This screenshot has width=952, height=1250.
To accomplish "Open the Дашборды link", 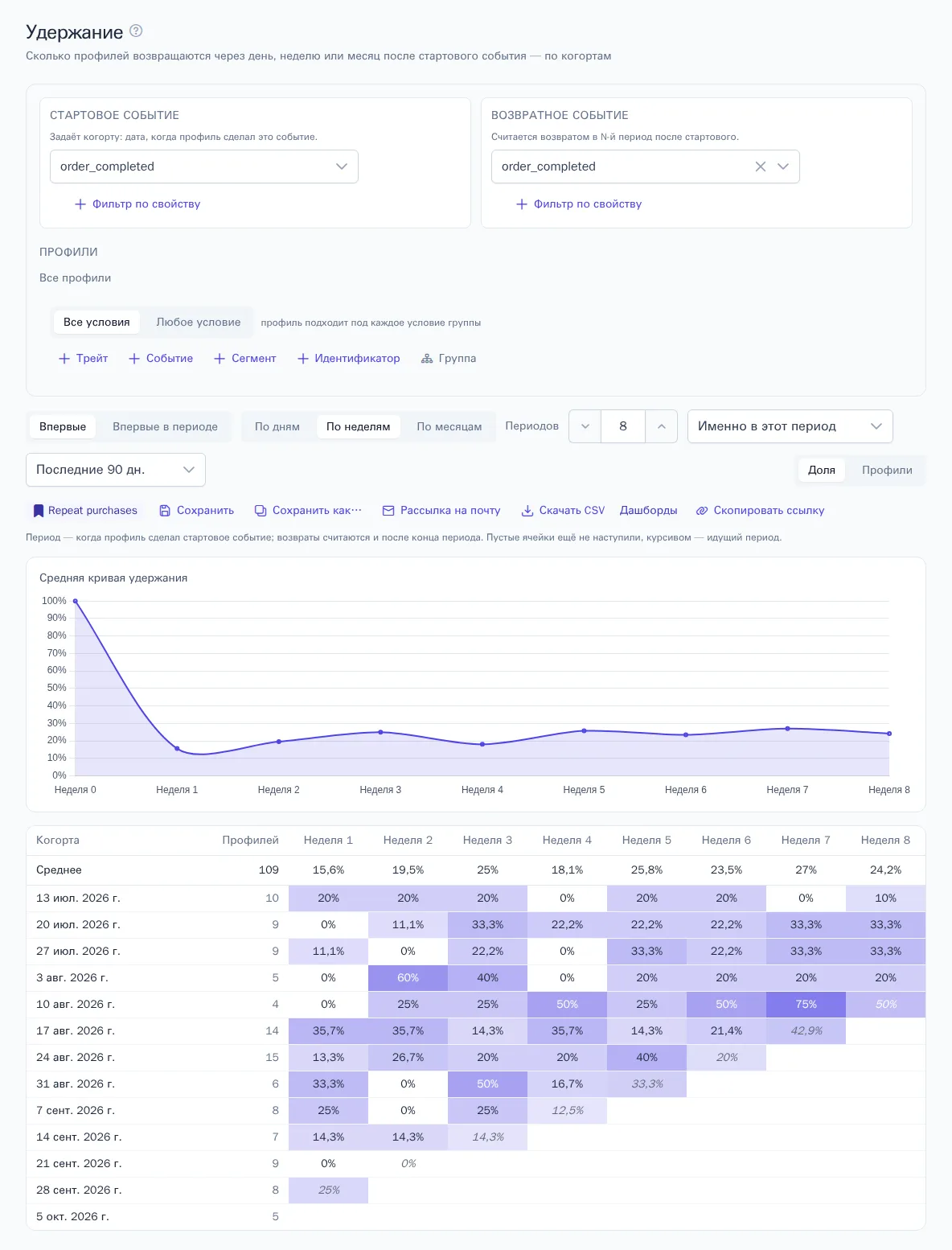I will [648, 511].
